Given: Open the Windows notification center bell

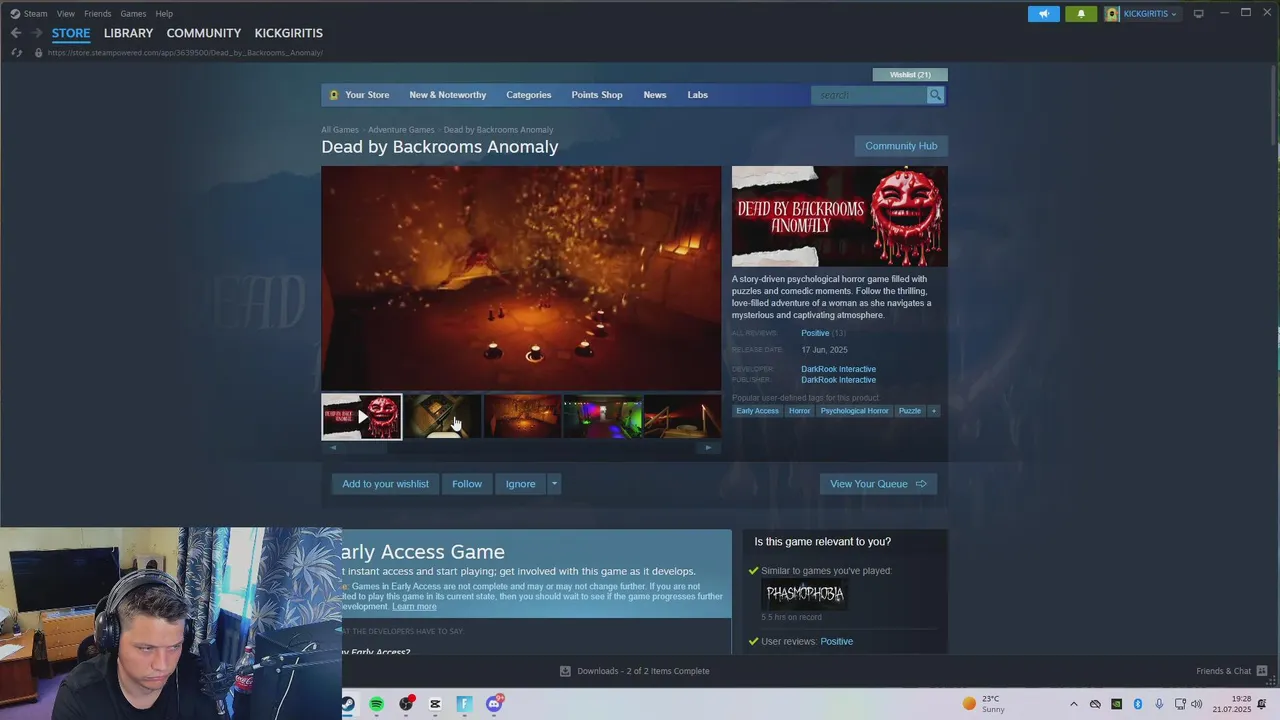Looking at the screenshot, I should [x=1262, y=704].
